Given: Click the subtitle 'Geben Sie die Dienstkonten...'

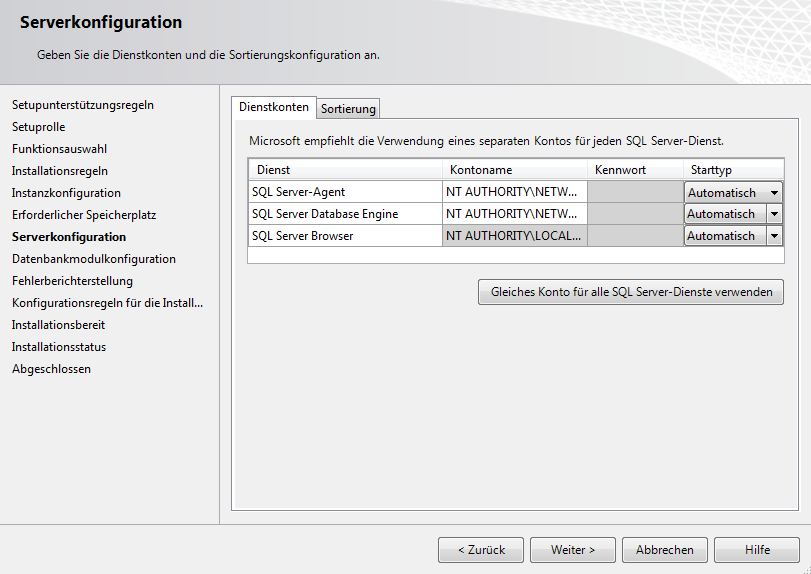Looking at the screenshot, I should click(x=208, y=55).
